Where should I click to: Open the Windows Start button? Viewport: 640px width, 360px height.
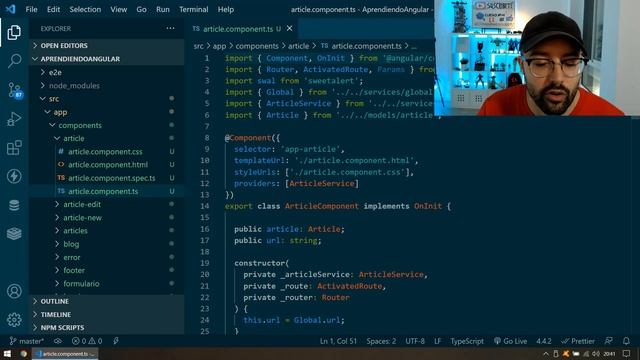pyautogui.click(x=7, y=353)
